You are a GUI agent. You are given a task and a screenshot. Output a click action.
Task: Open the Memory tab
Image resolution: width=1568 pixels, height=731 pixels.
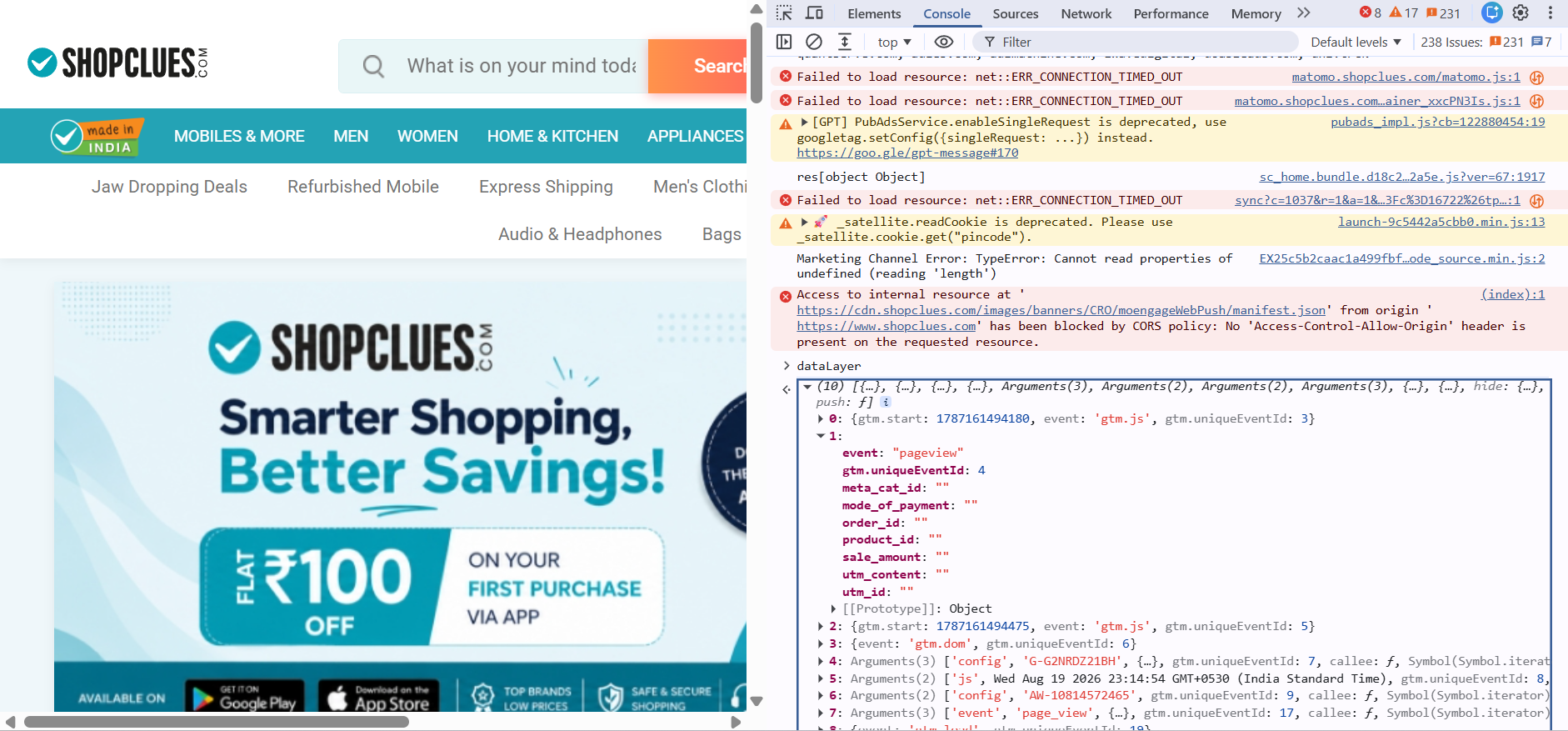coord(1256,13)
